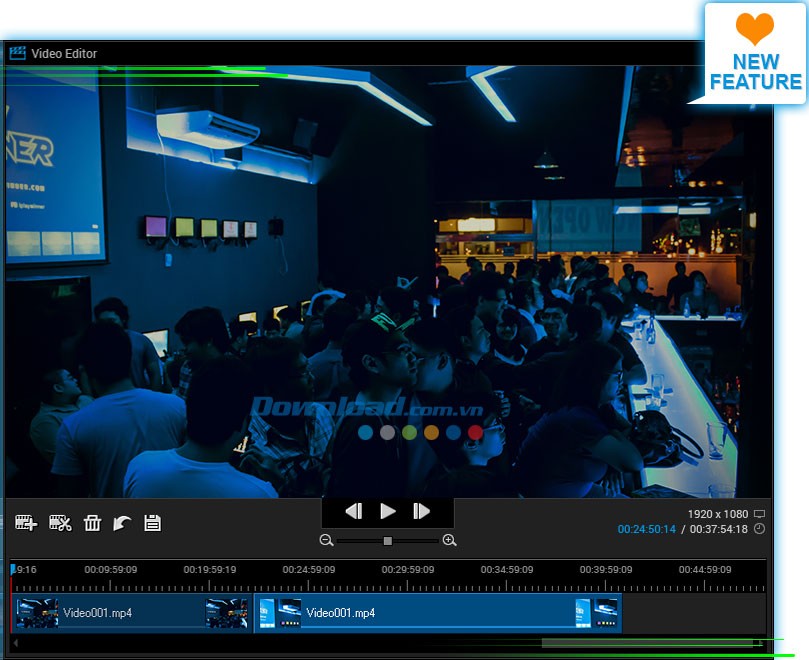Image resolution: width=809 pixels, height=660 pixels.
Task: Step back one frame in the preview
Action: click(353, 510)
